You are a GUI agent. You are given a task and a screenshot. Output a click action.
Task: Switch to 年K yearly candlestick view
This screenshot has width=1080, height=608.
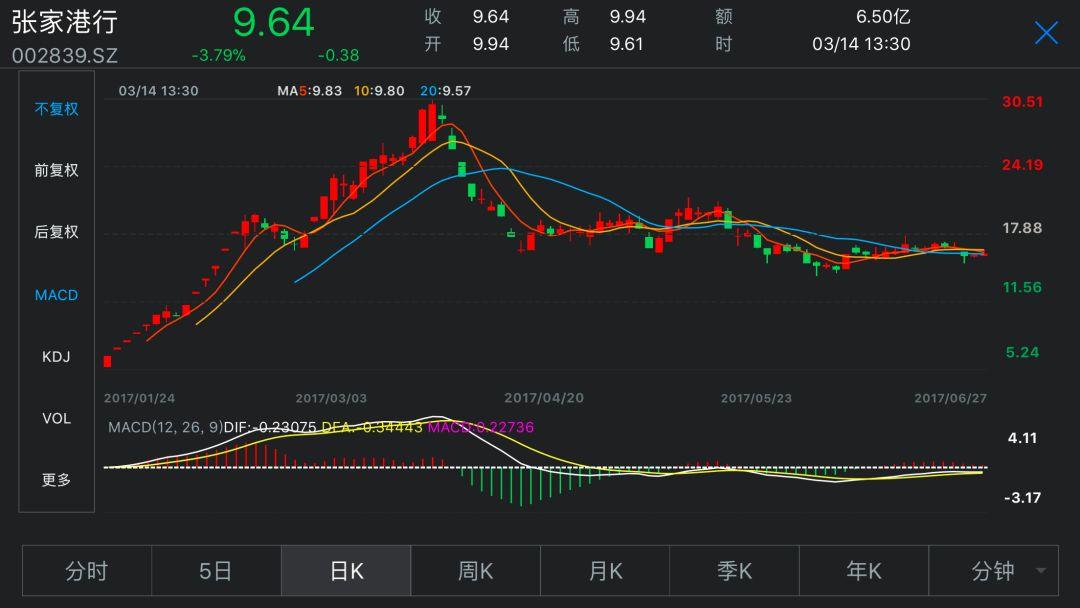(x=864, y=571)
